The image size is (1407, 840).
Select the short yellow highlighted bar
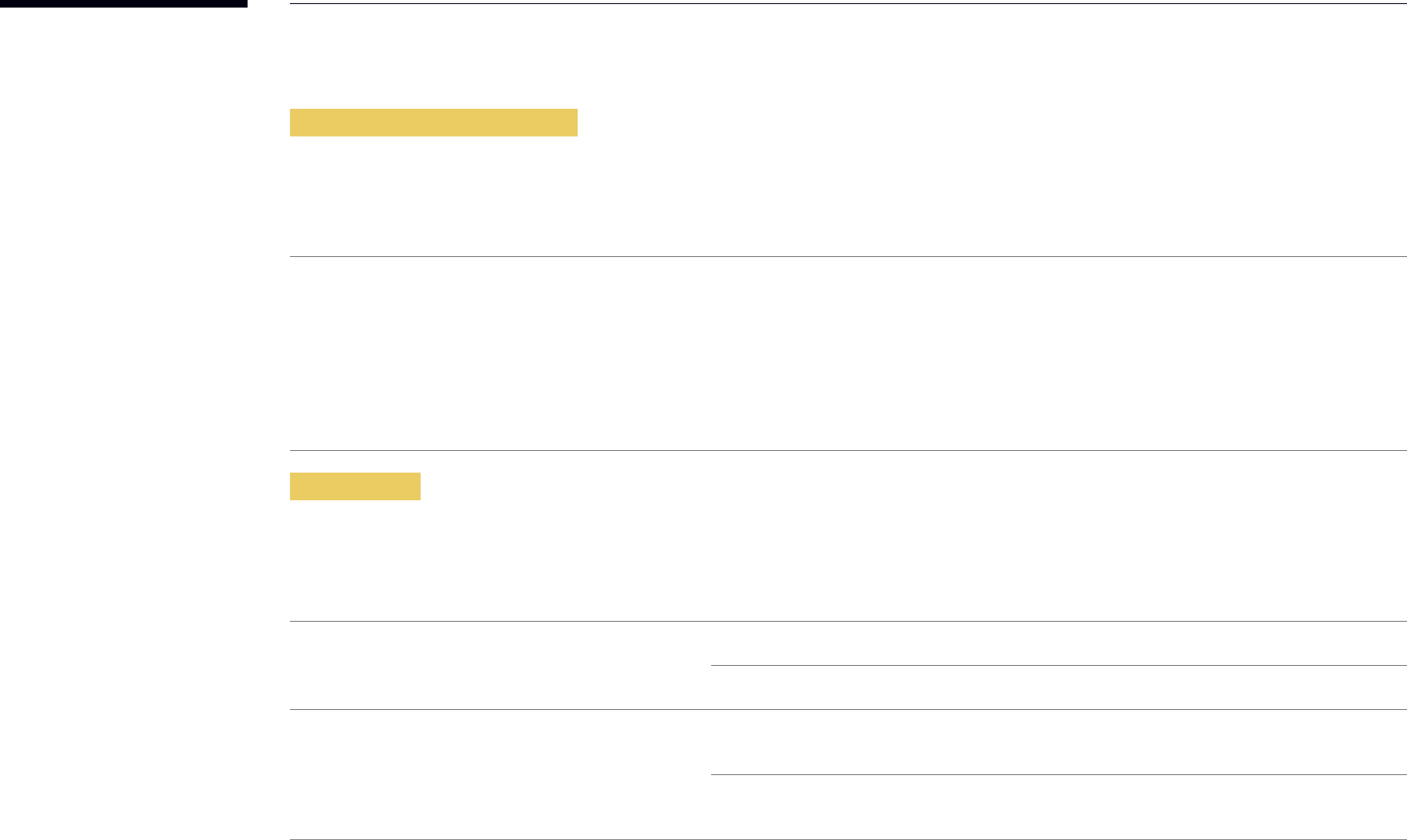(x=355, y=486)
